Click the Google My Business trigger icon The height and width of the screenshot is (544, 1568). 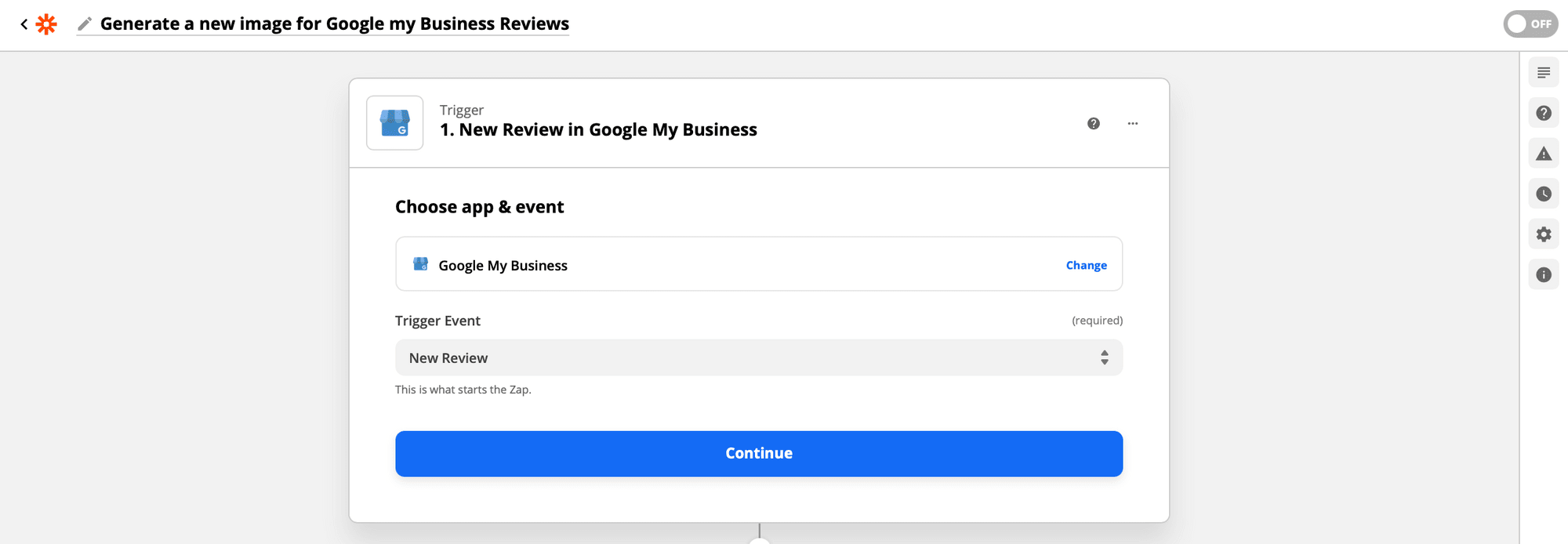(395, 123)
